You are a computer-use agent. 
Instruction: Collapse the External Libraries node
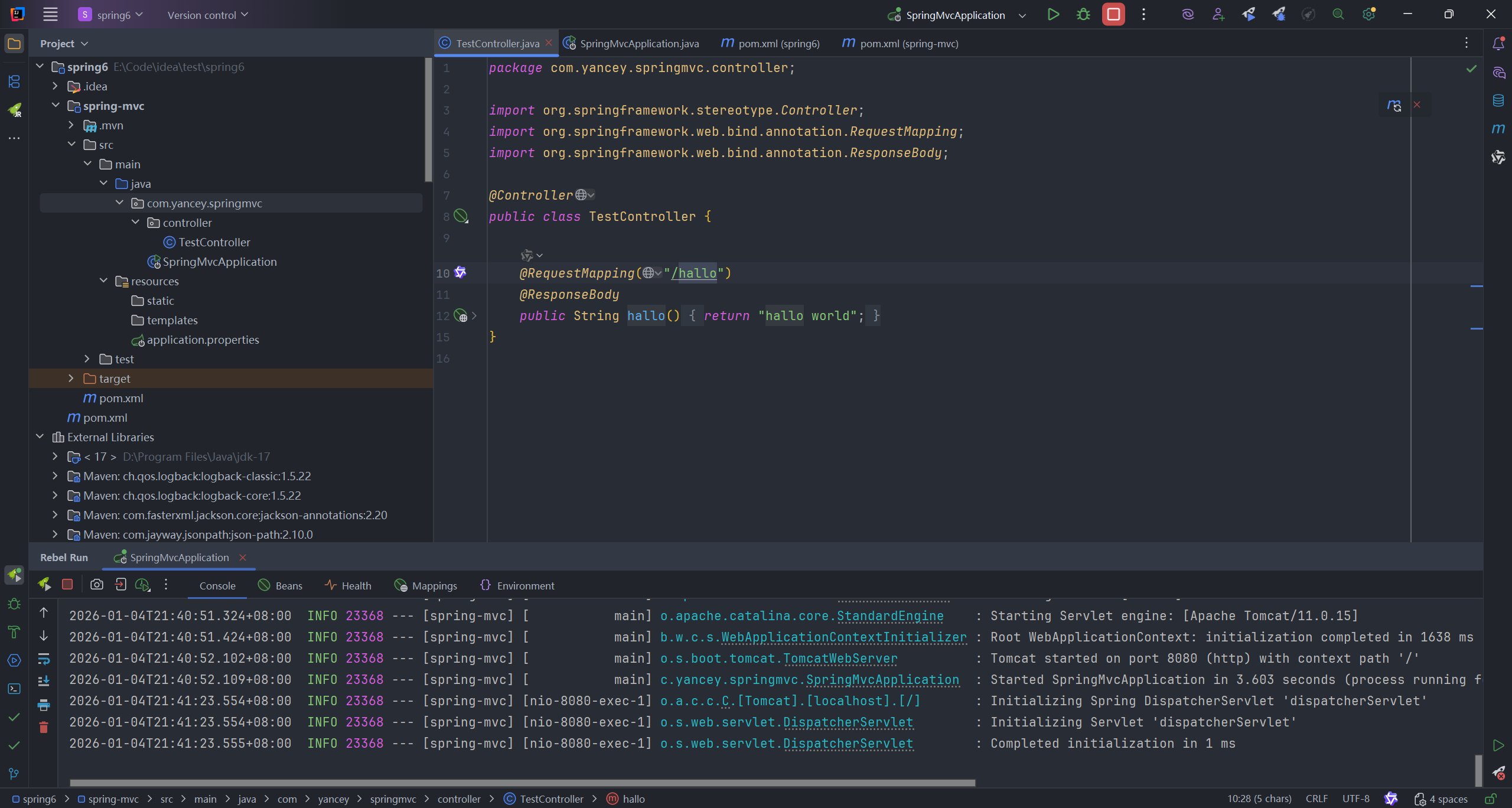(x=40, y=437)
